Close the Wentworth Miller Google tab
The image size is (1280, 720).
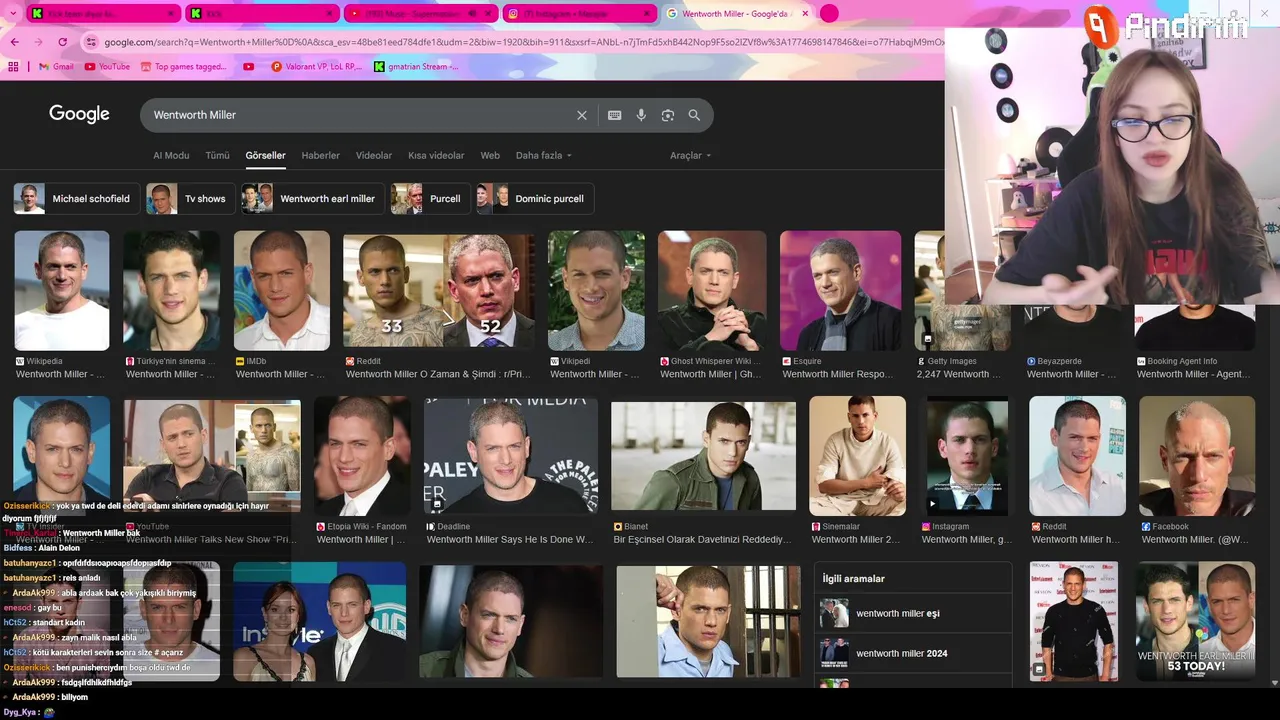[805, 14]
